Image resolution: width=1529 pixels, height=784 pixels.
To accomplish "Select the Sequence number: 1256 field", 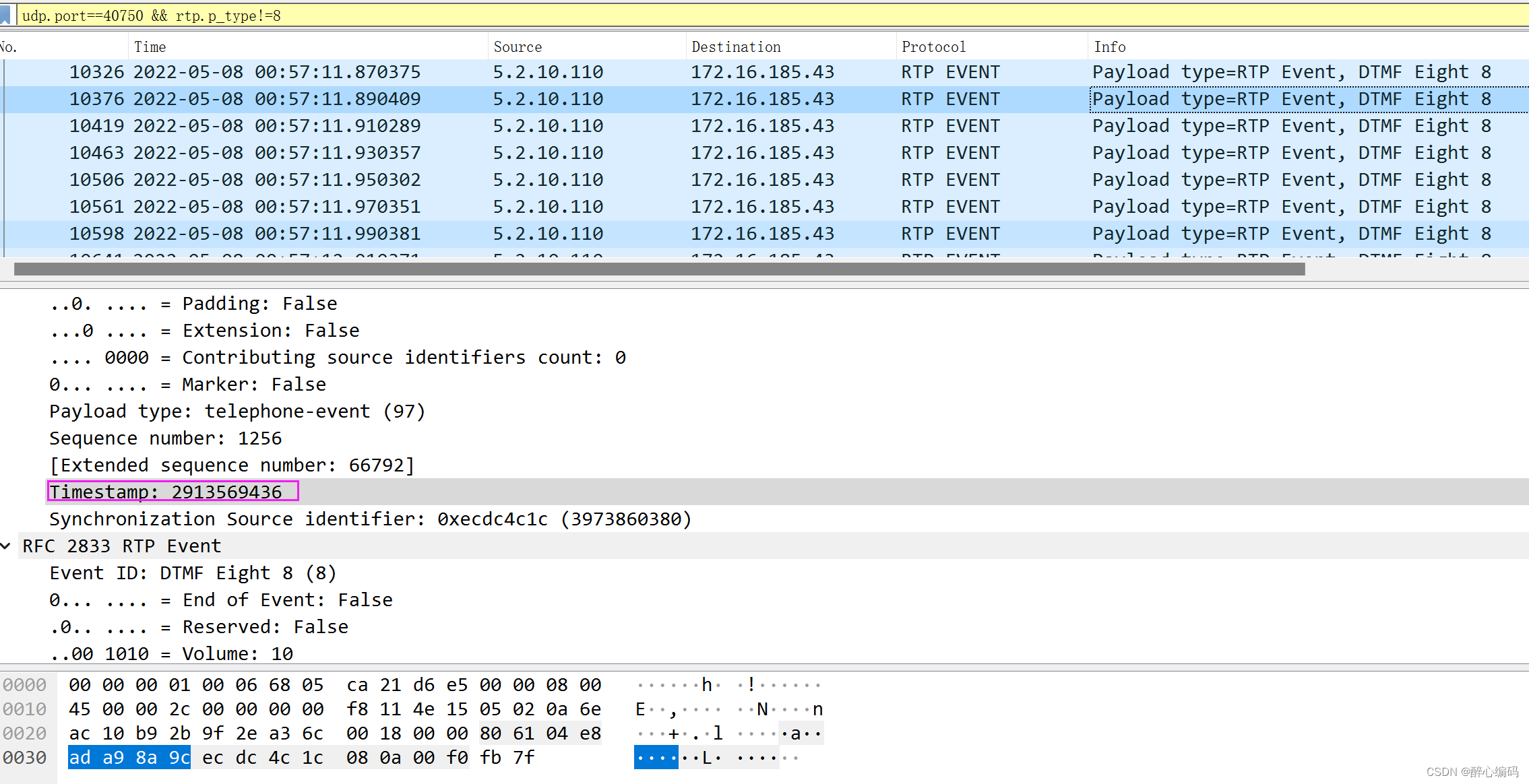I will 166,438.
